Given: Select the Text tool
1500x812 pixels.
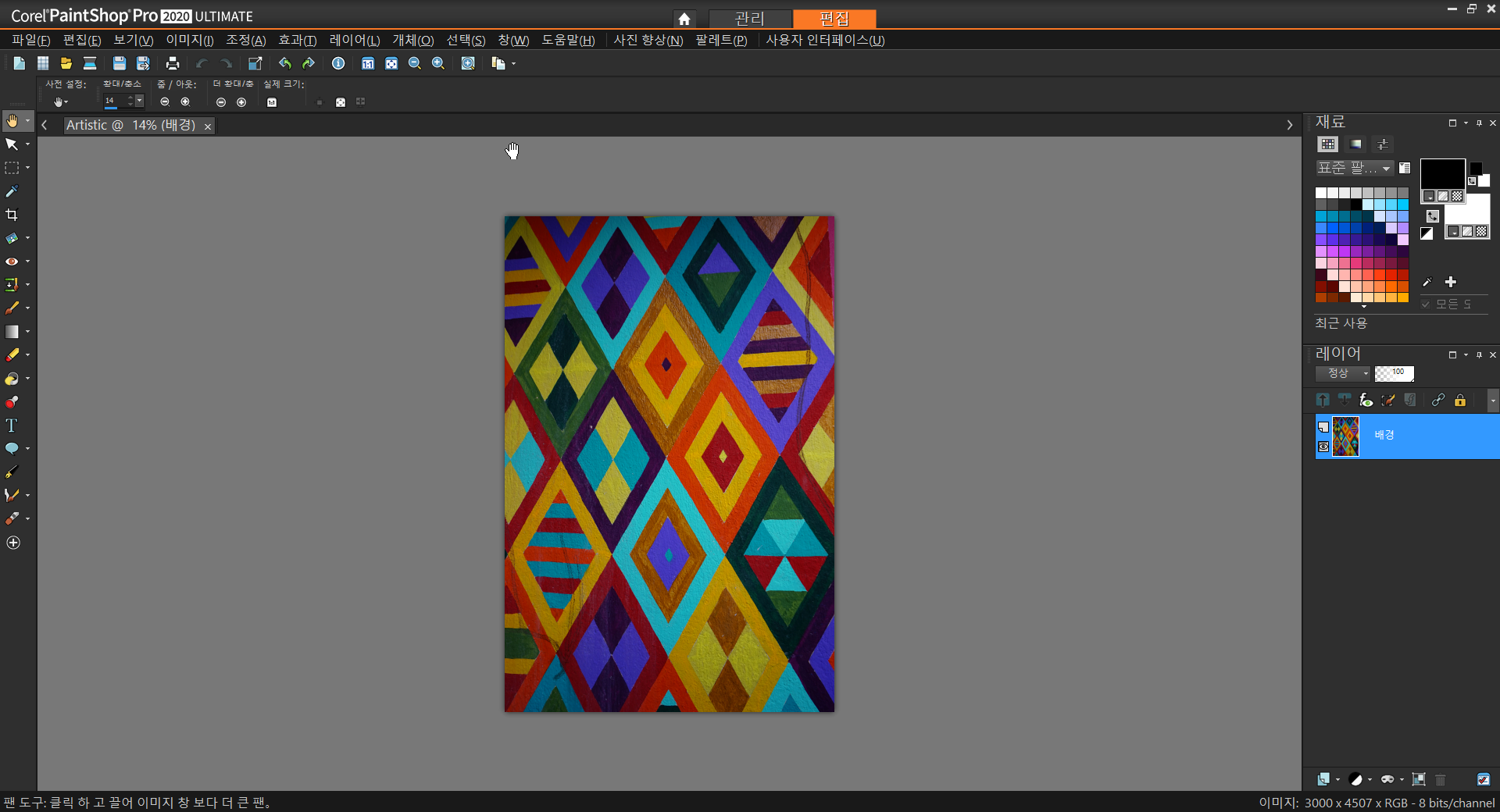Looking at the screenshot, I should (12, 426).
